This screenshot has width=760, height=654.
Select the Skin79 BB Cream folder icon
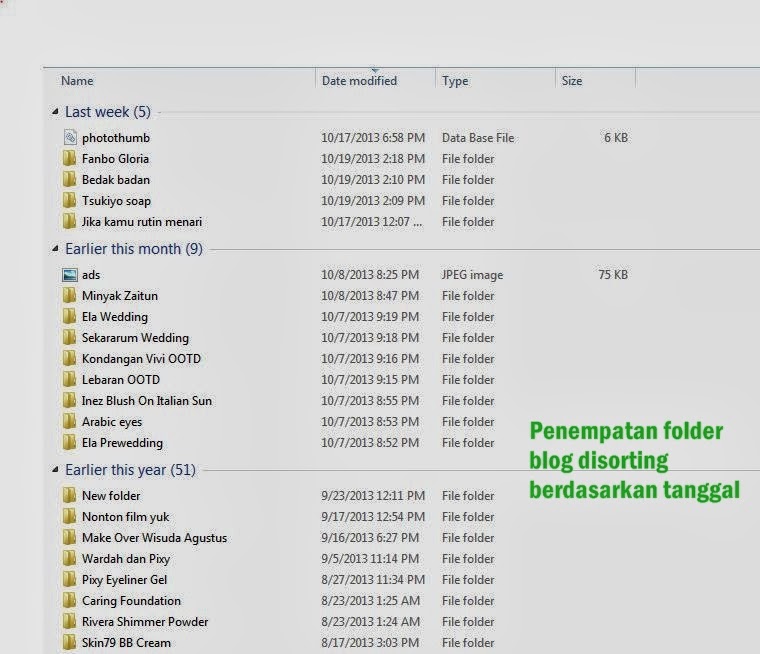pyautogui.click(x=69, y=643)
